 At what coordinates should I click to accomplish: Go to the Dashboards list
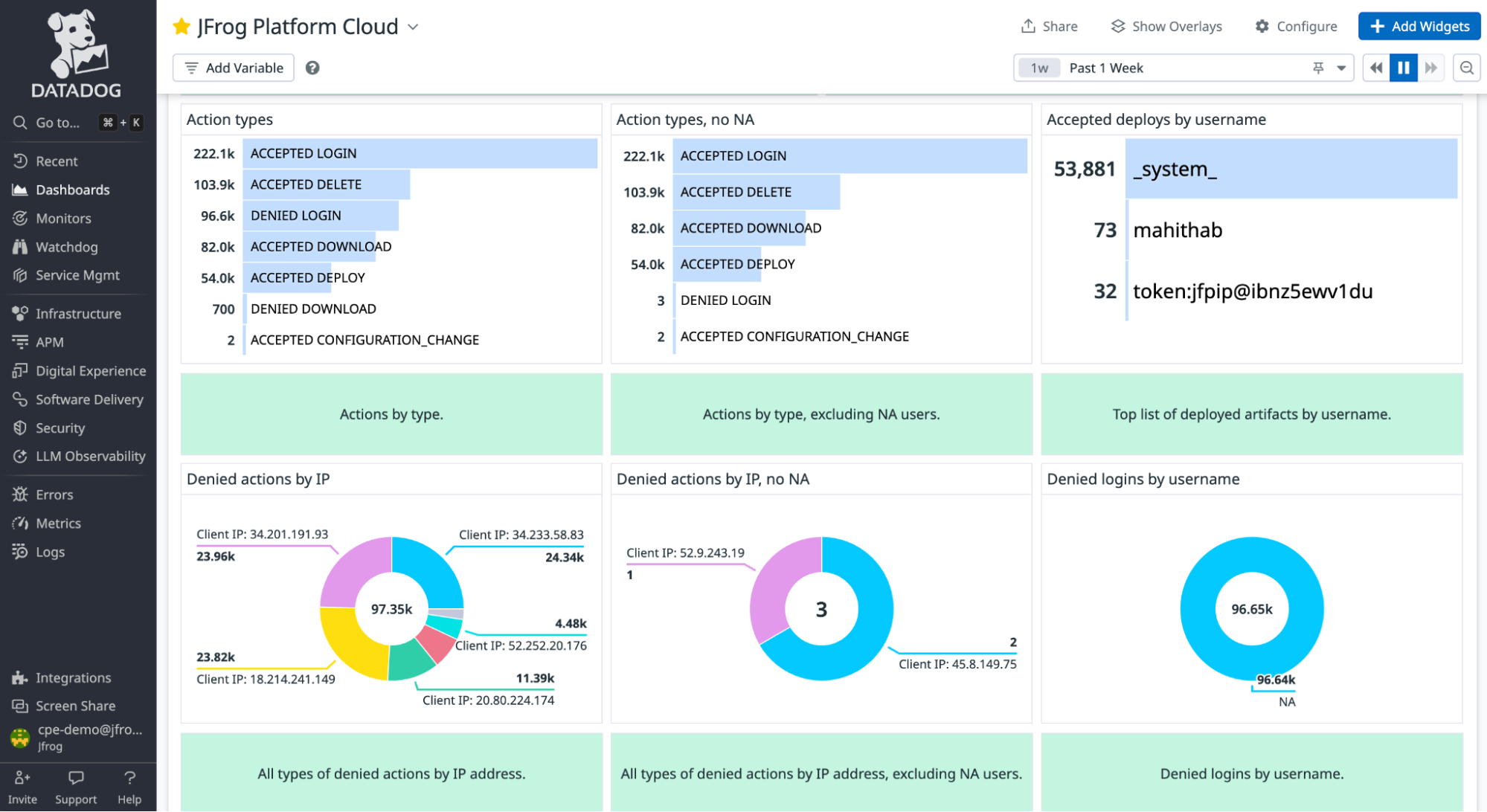(72, 189)
